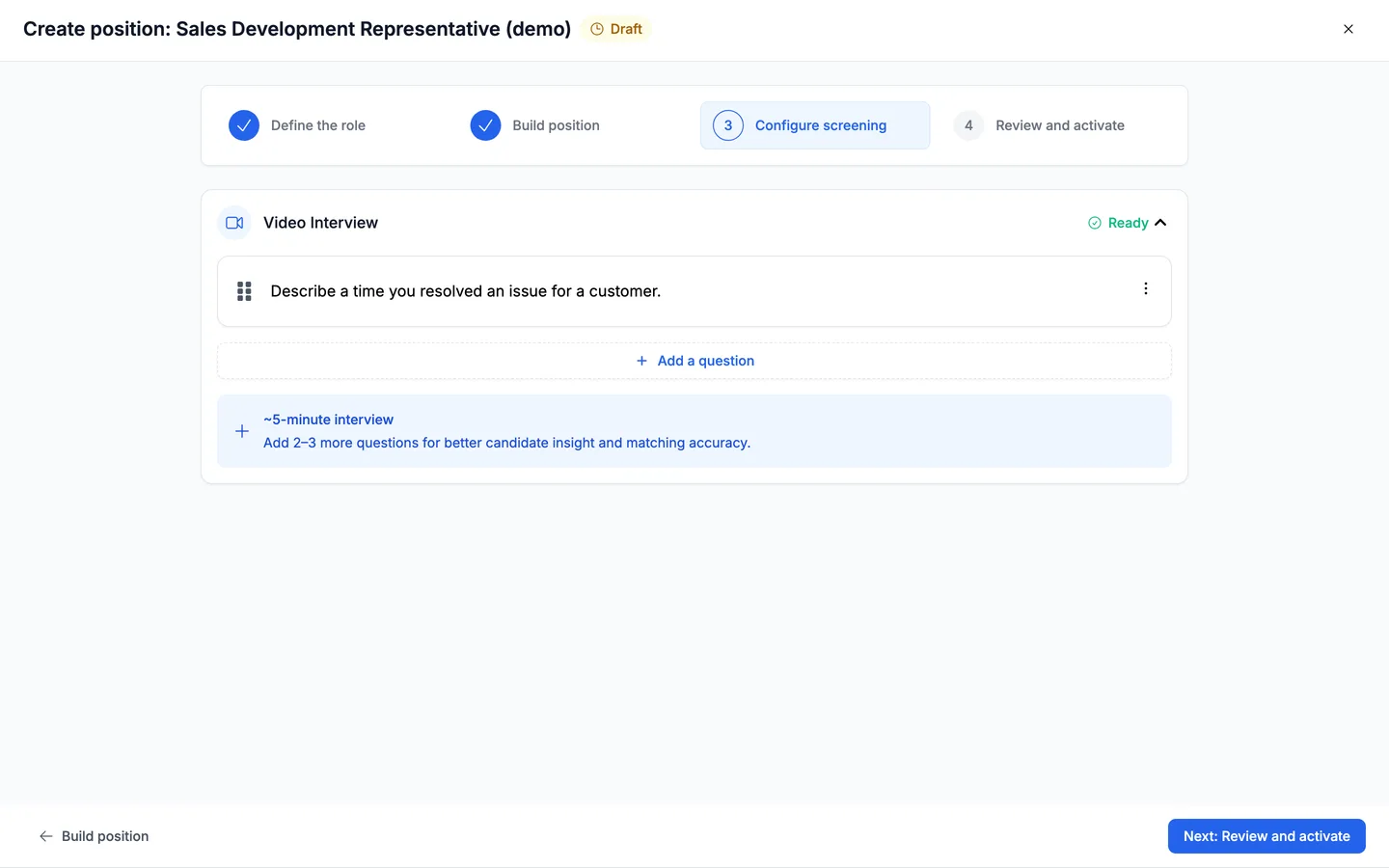Click the video camera icon
This screenshot has width=1389, height=868.
click(234, 223)
